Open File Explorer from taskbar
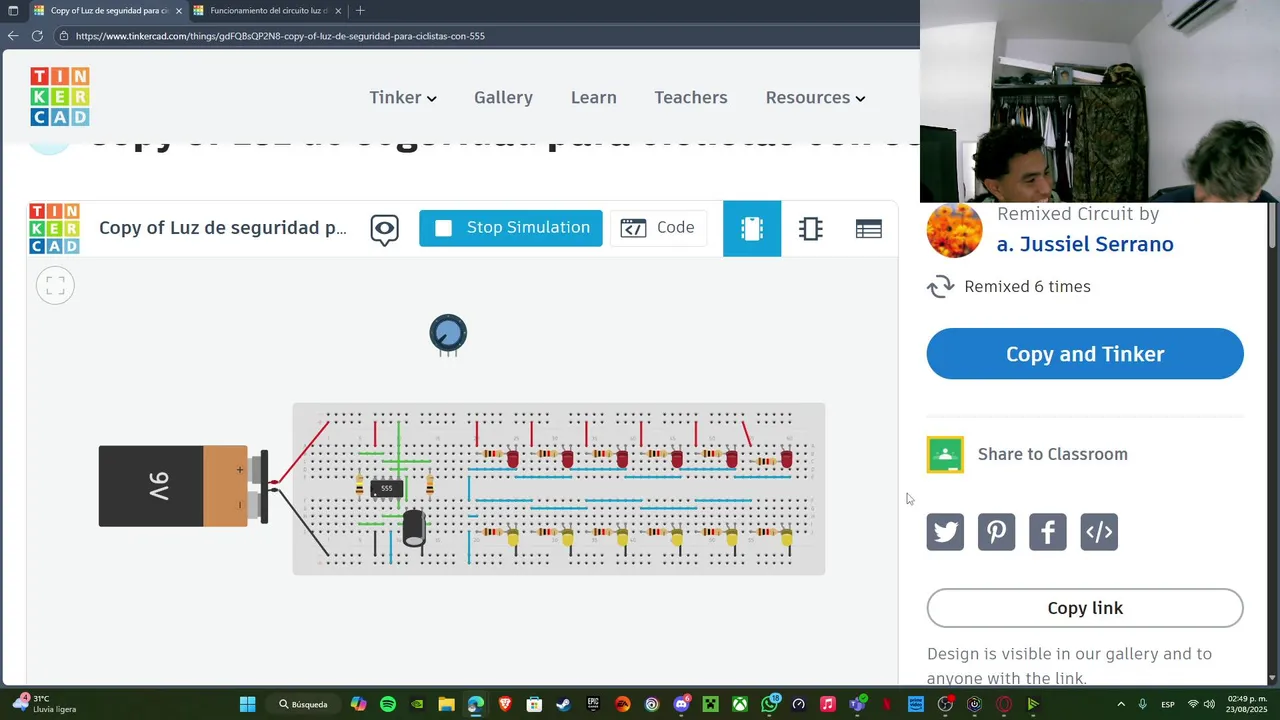 point(446,704)
